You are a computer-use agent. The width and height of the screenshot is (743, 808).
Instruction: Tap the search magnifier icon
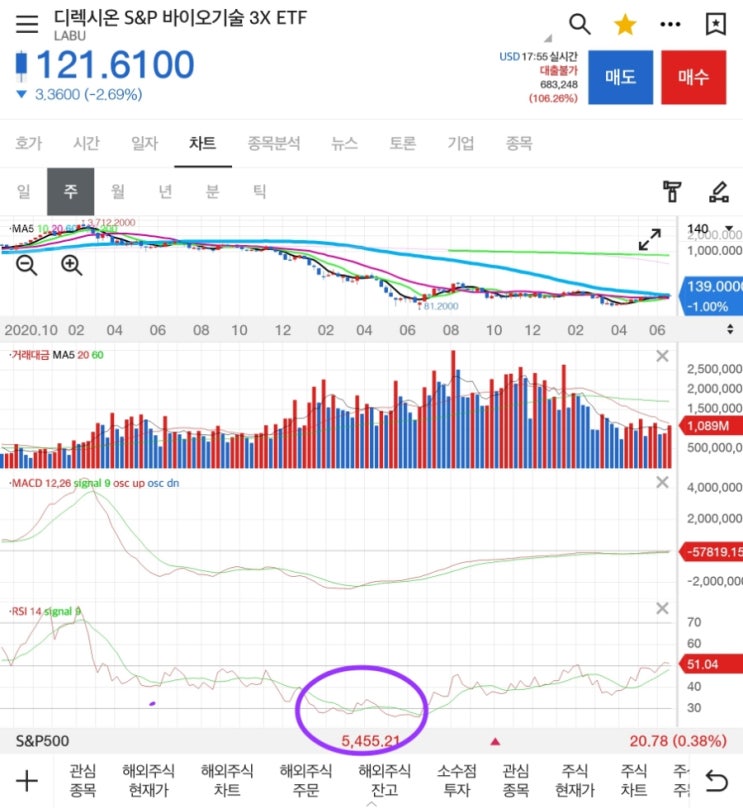point(579,24)
